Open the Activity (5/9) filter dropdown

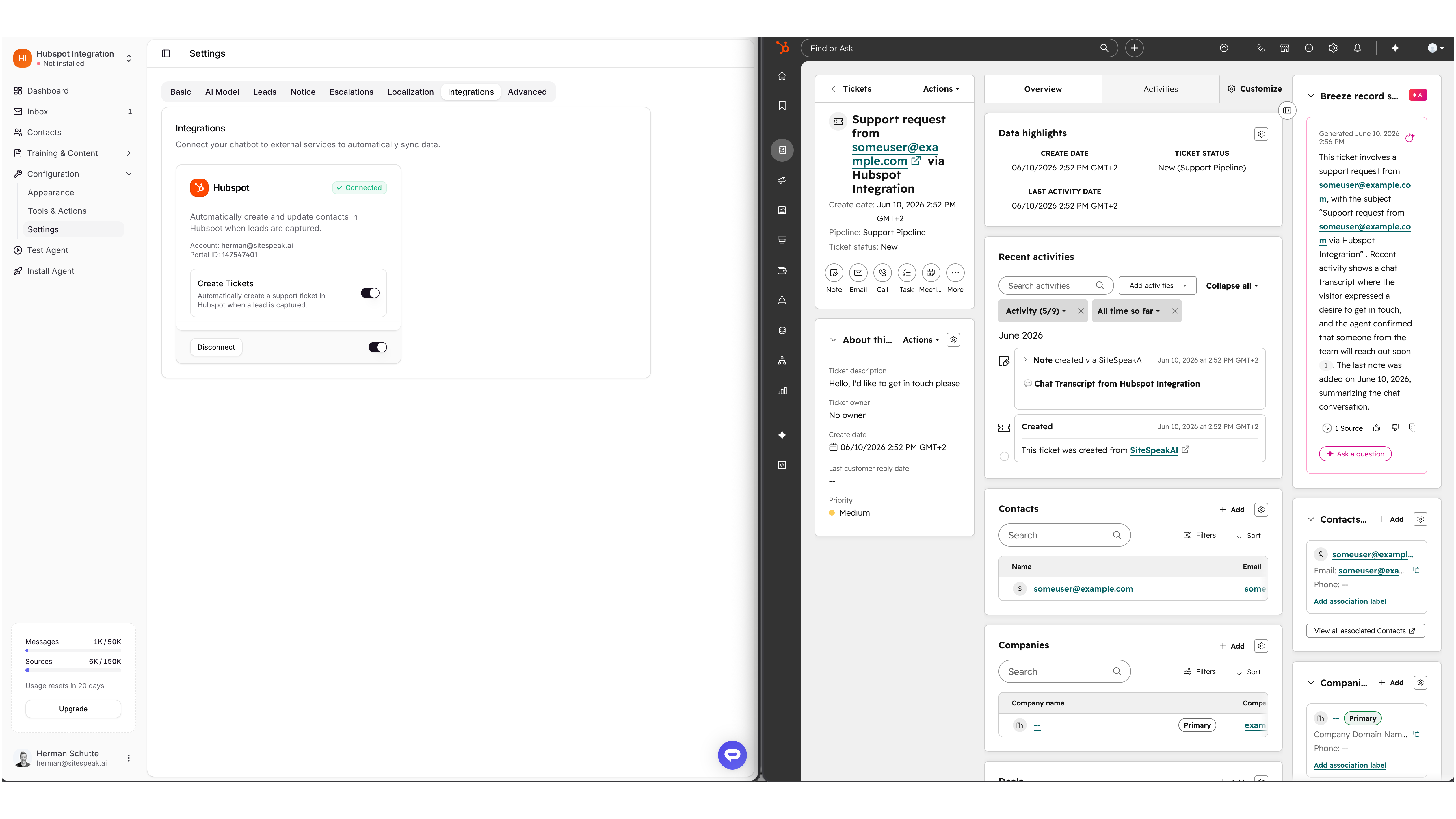(1035, 311)
